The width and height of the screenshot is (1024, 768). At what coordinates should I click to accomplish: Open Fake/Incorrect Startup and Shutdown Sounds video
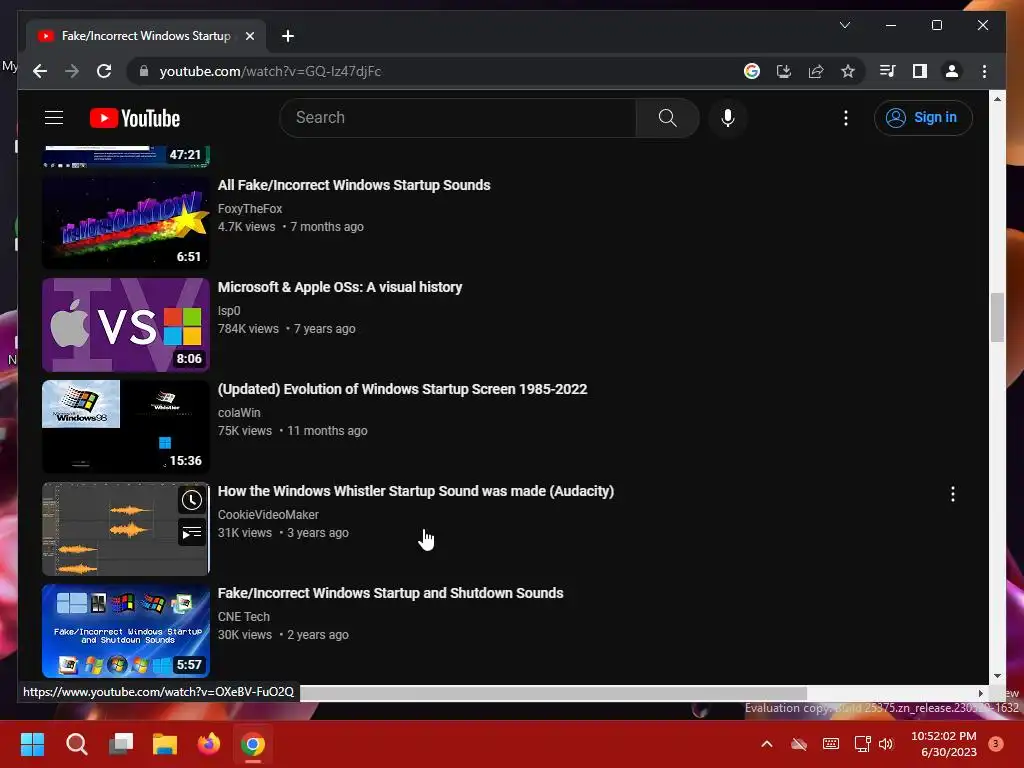pyautogui.click(x=391, y=592)
